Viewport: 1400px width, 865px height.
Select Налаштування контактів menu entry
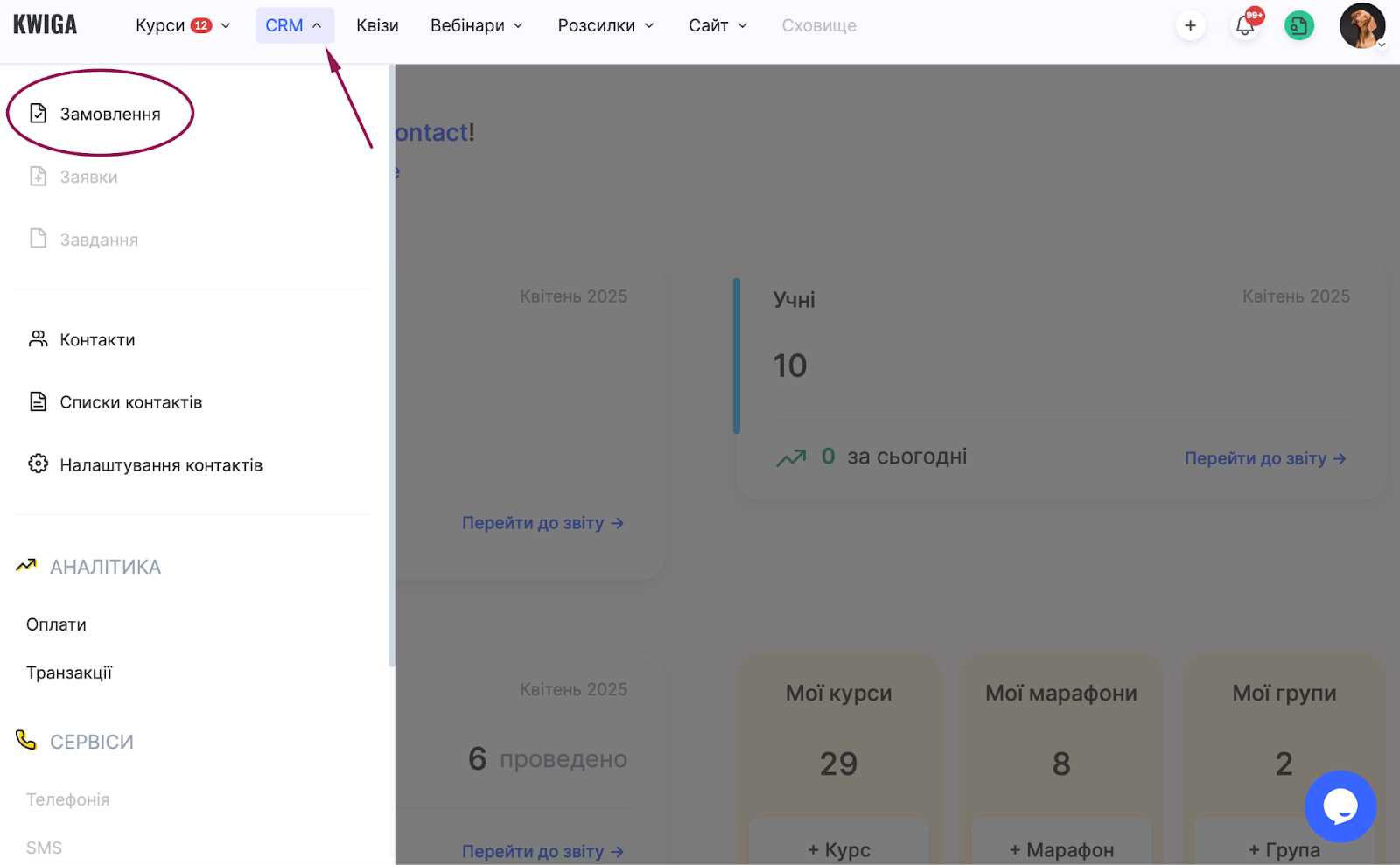[161, 465]
